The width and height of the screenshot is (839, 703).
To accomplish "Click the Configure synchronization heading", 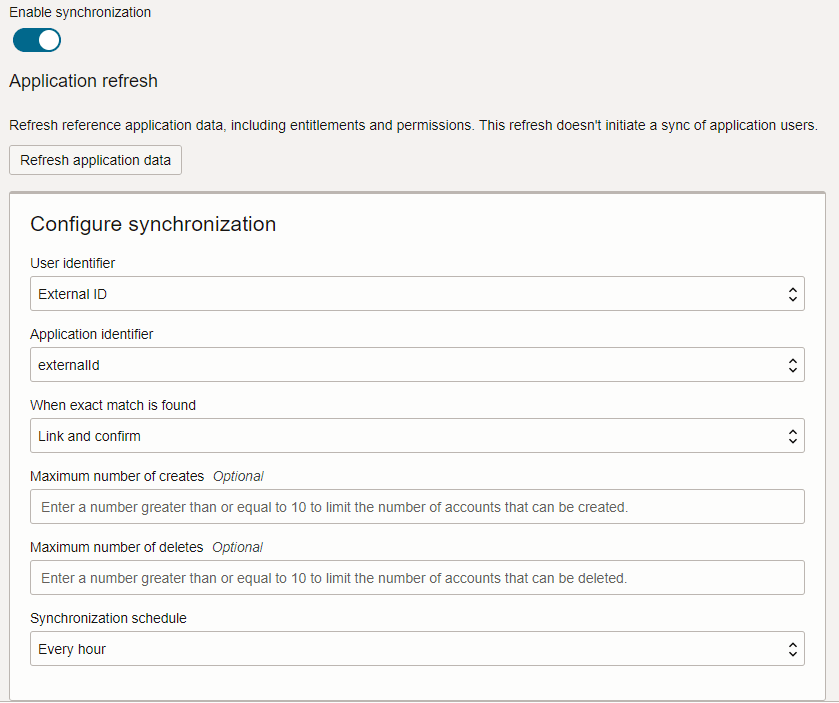I will [x=153, y=224].
